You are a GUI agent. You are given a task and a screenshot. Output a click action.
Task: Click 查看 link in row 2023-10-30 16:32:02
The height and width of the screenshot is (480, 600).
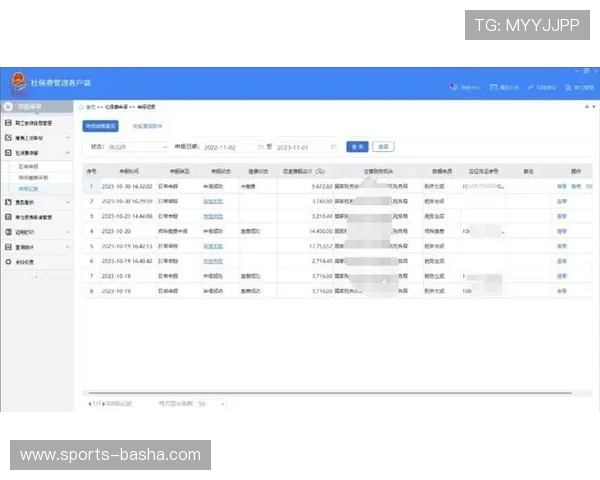click(562, 186)
